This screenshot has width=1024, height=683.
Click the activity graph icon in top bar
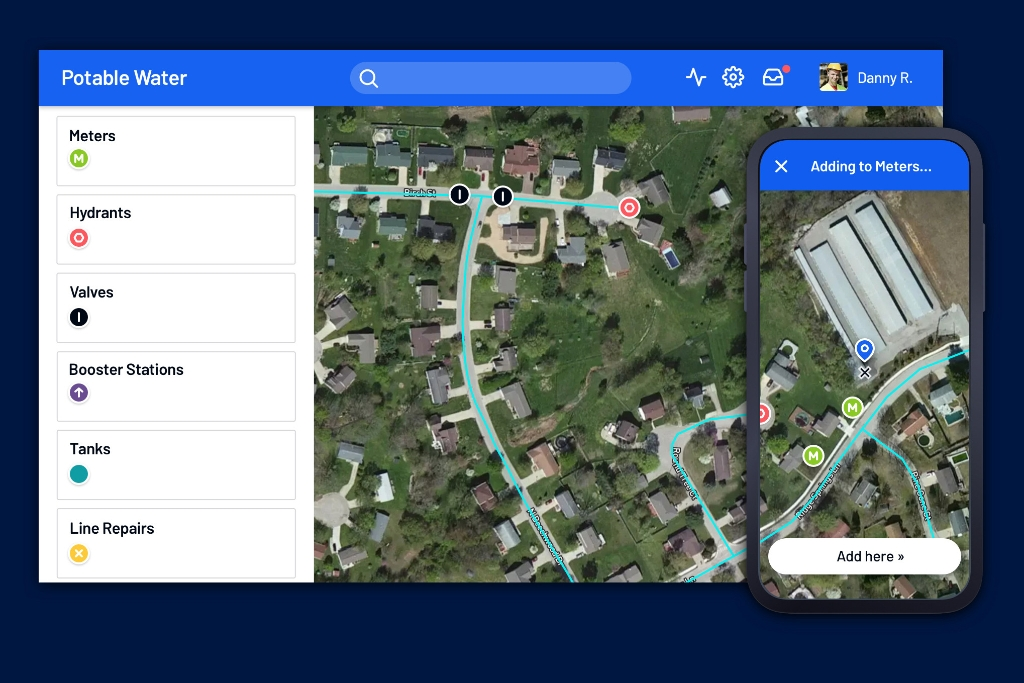696,77
